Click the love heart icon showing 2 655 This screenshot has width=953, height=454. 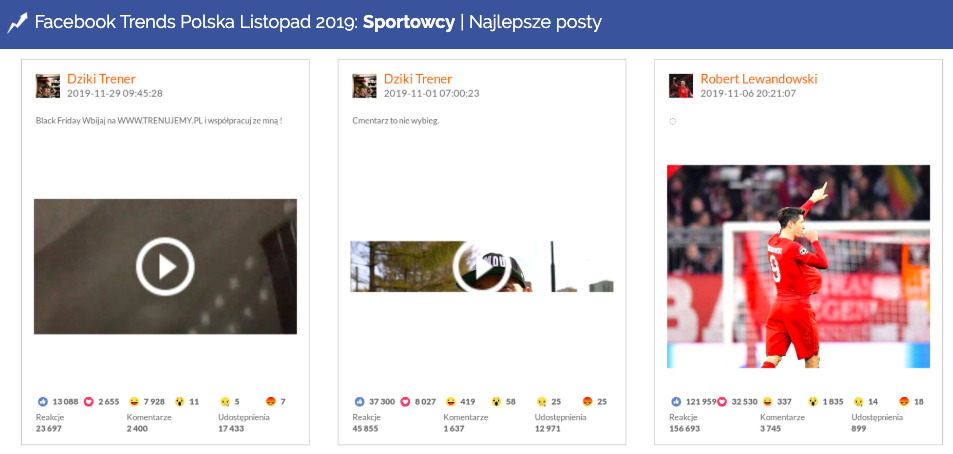[x=90, y=402]
